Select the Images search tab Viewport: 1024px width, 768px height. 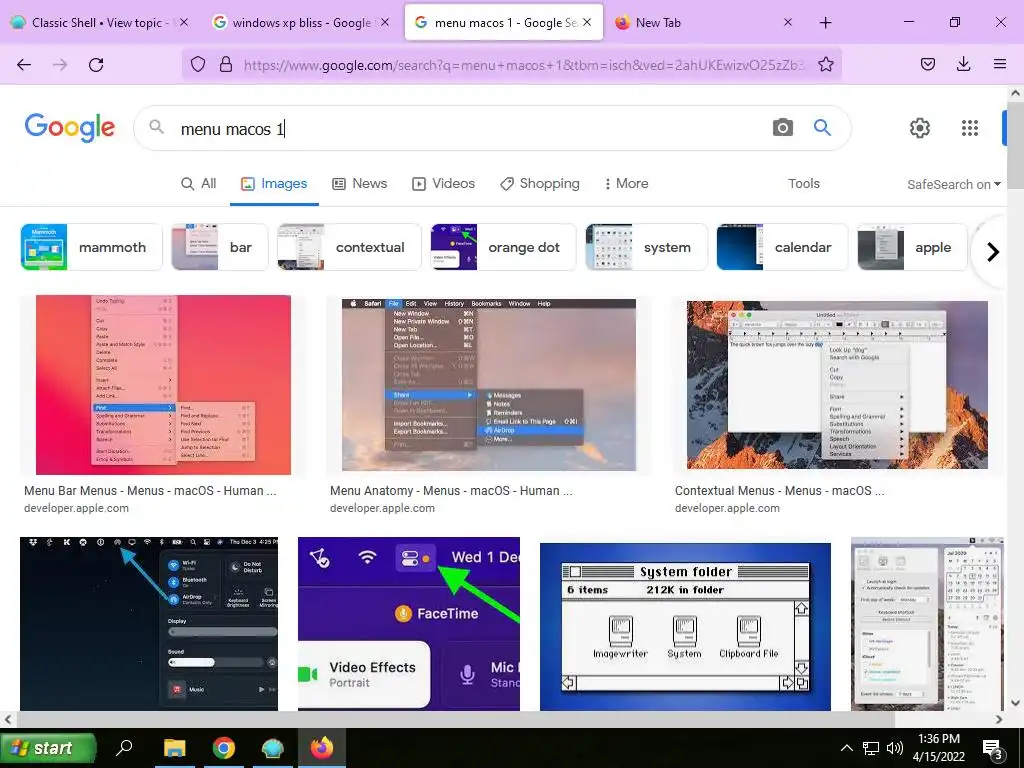tap(274, 184)
